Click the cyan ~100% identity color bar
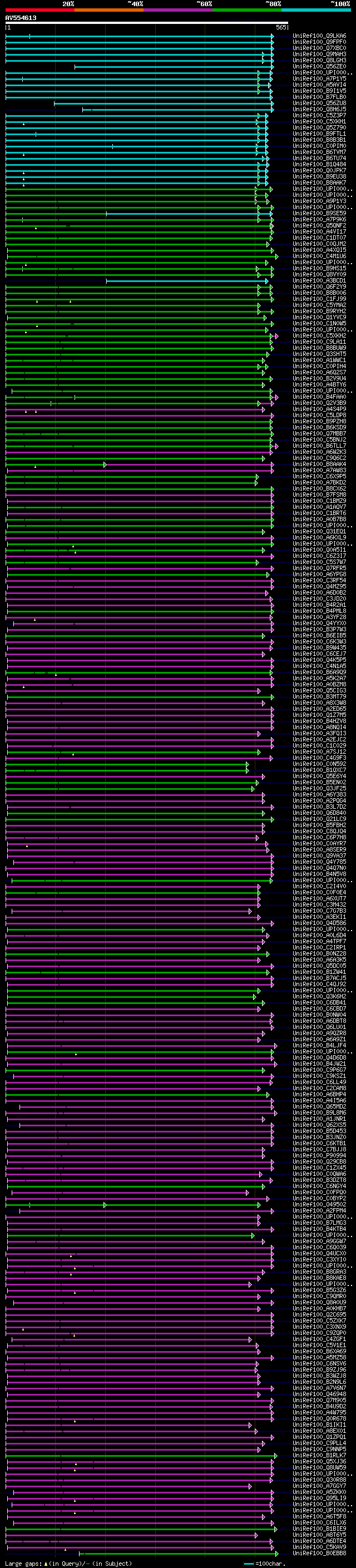The image size is (356, 1568). tap(316, 11)
